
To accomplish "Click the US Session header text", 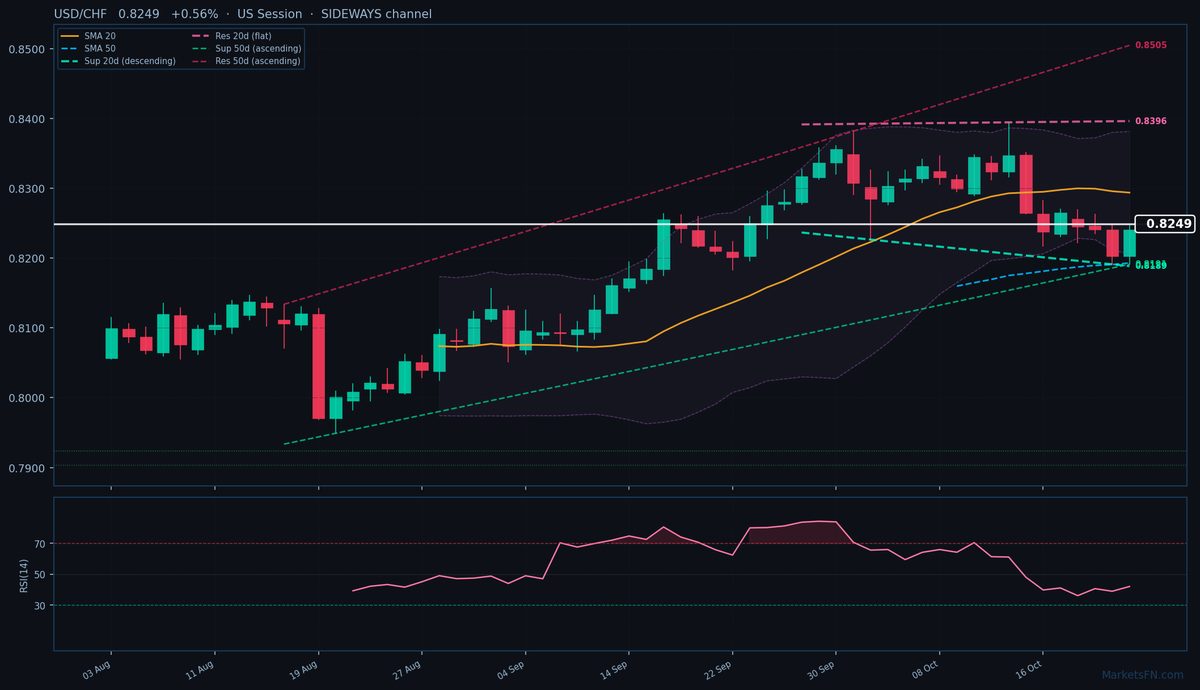I will pos(269,14).
